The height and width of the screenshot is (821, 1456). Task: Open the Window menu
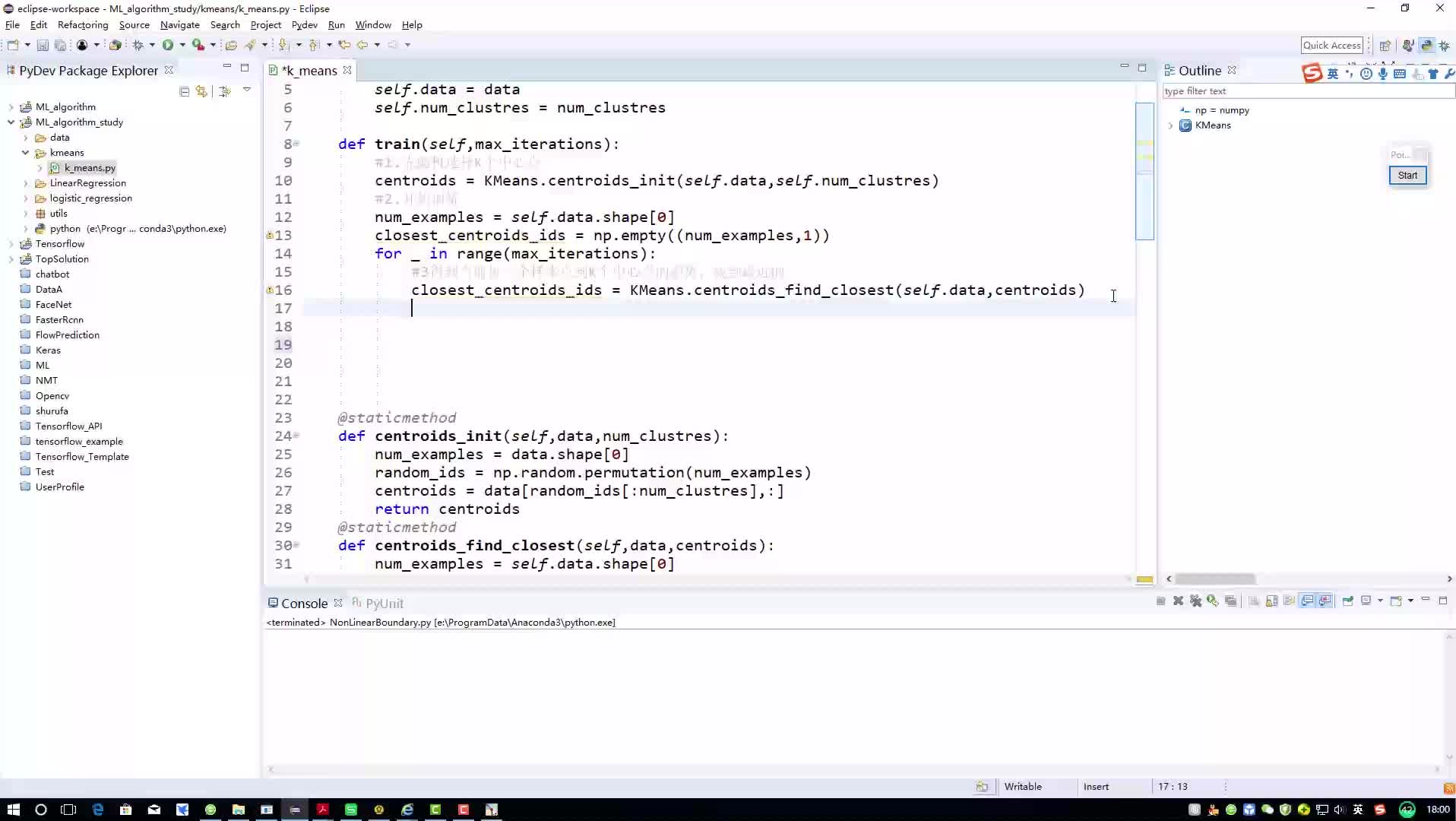(x=373, y=25)
